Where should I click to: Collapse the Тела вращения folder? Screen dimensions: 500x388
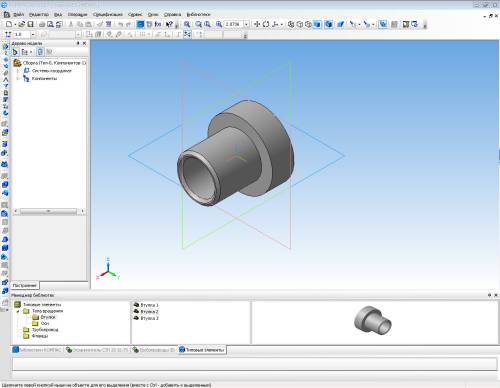pyautogui.click(x=18, y=311)
